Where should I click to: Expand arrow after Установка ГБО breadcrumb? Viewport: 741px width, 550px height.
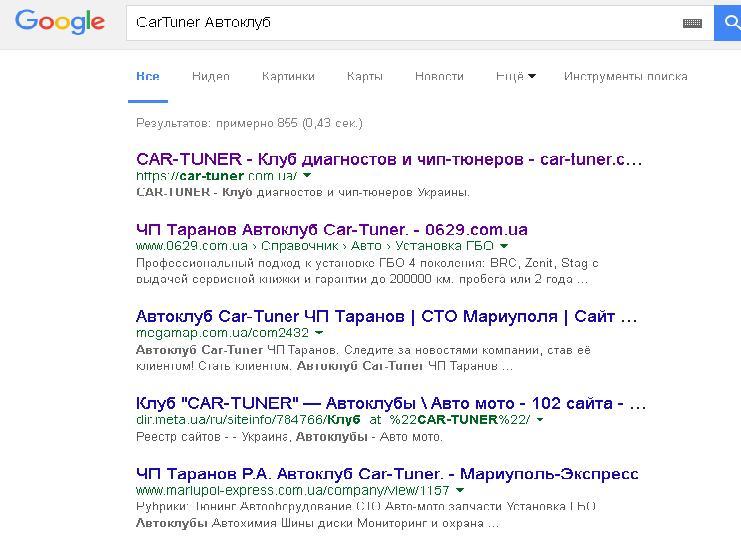point(504,246)
